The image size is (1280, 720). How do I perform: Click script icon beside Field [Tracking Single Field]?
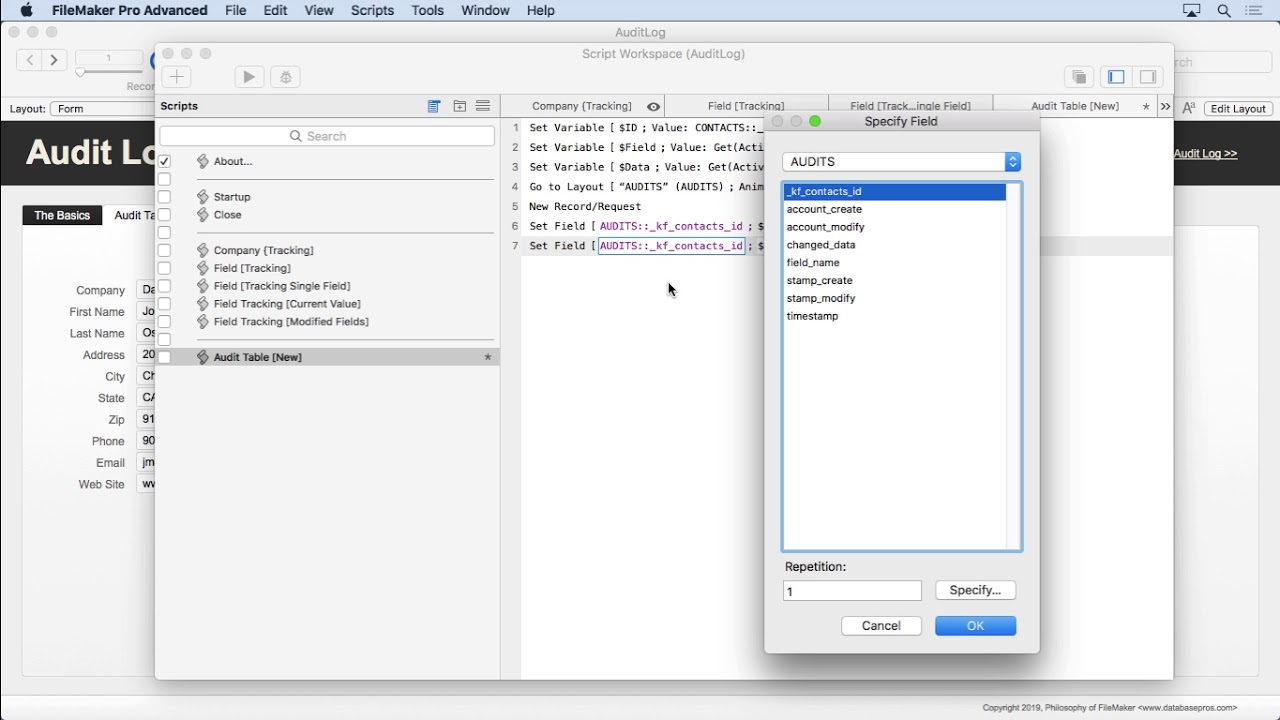click(x=203, y=286)
